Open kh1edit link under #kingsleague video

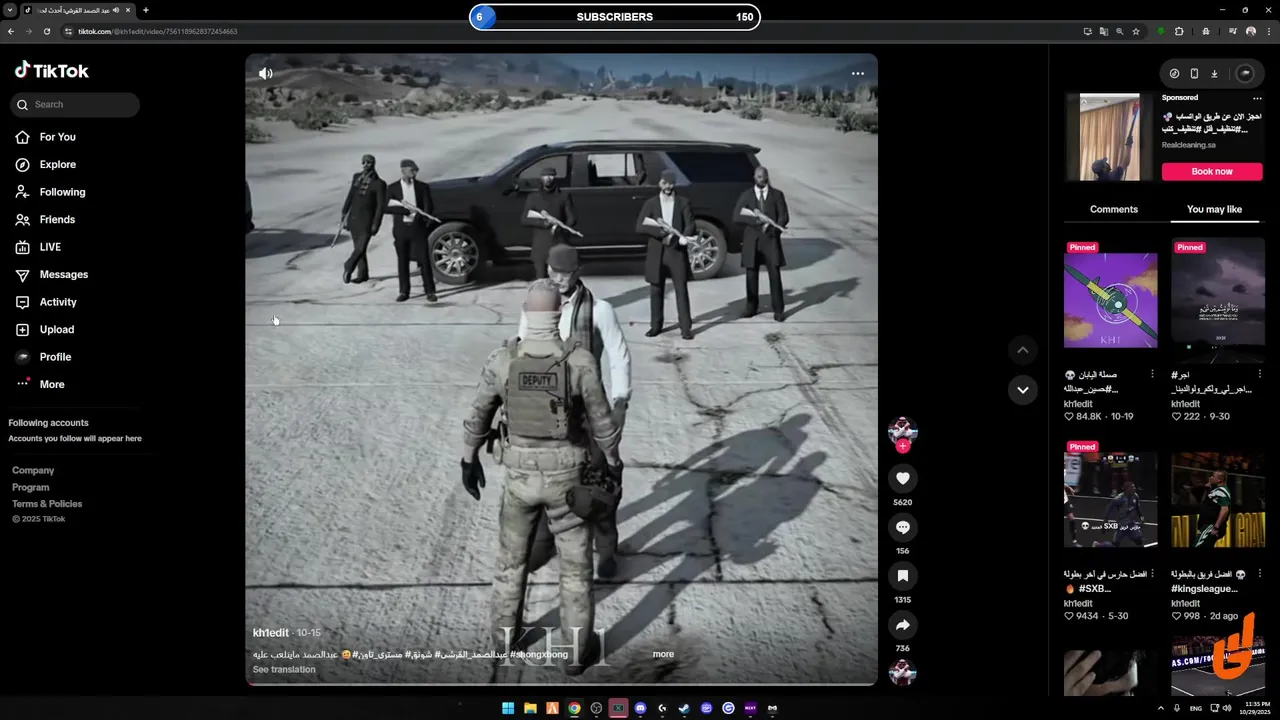[x=1185, y=603]
